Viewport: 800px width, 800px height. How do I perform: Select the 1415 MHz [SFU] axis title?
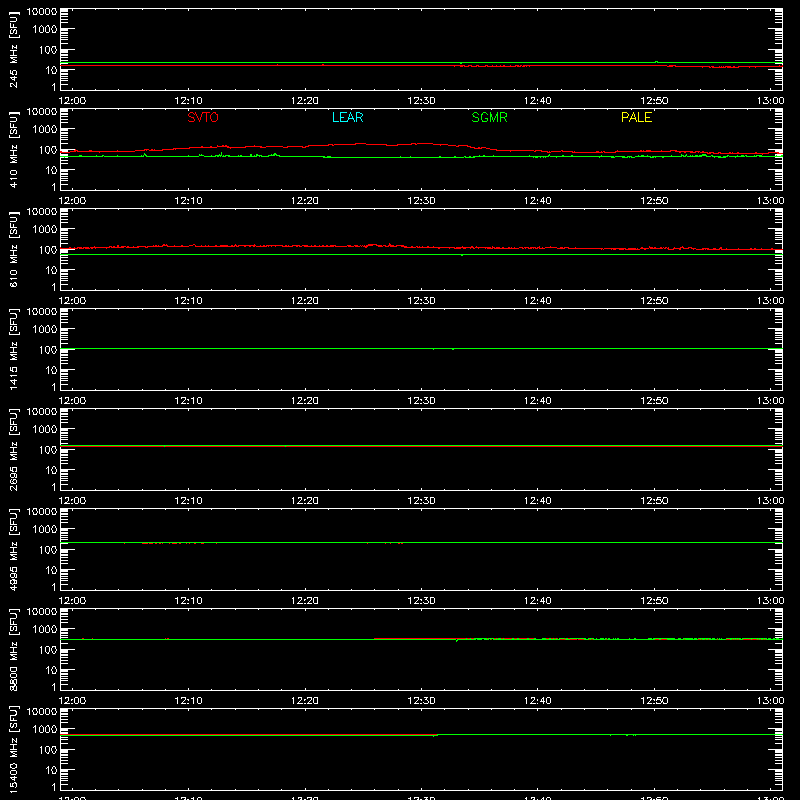(13, 349)
